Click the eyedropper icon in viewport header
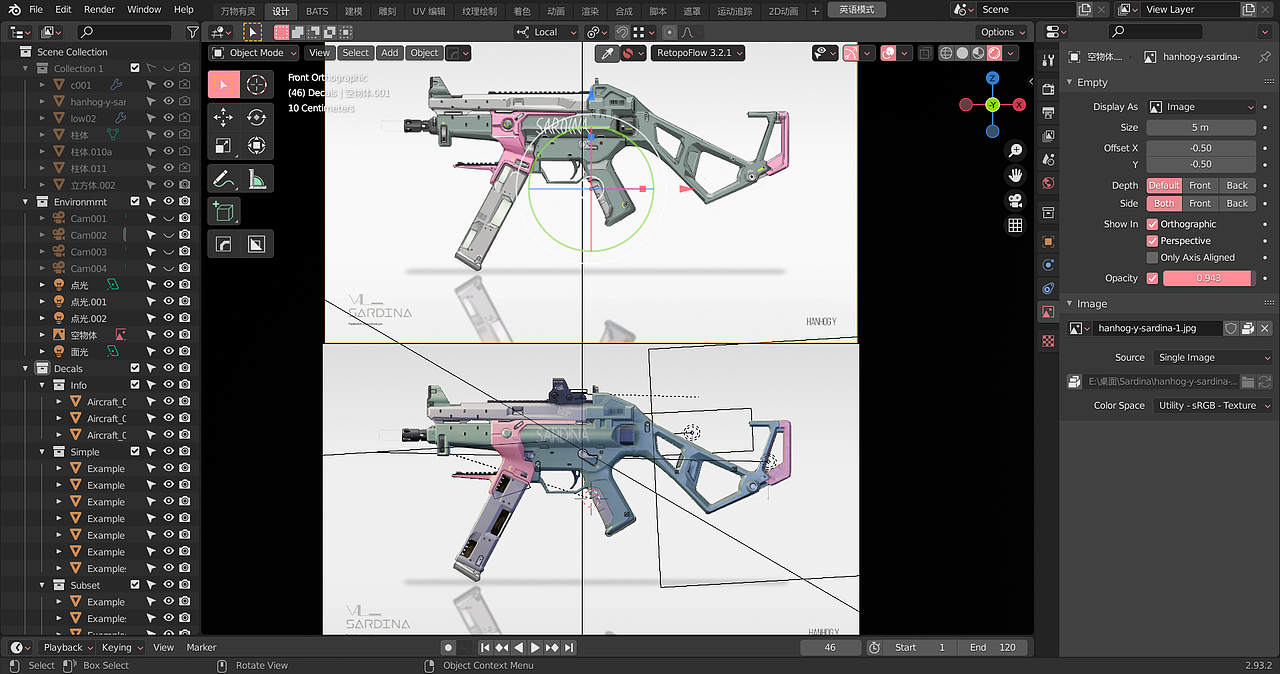 pos(607,53)
